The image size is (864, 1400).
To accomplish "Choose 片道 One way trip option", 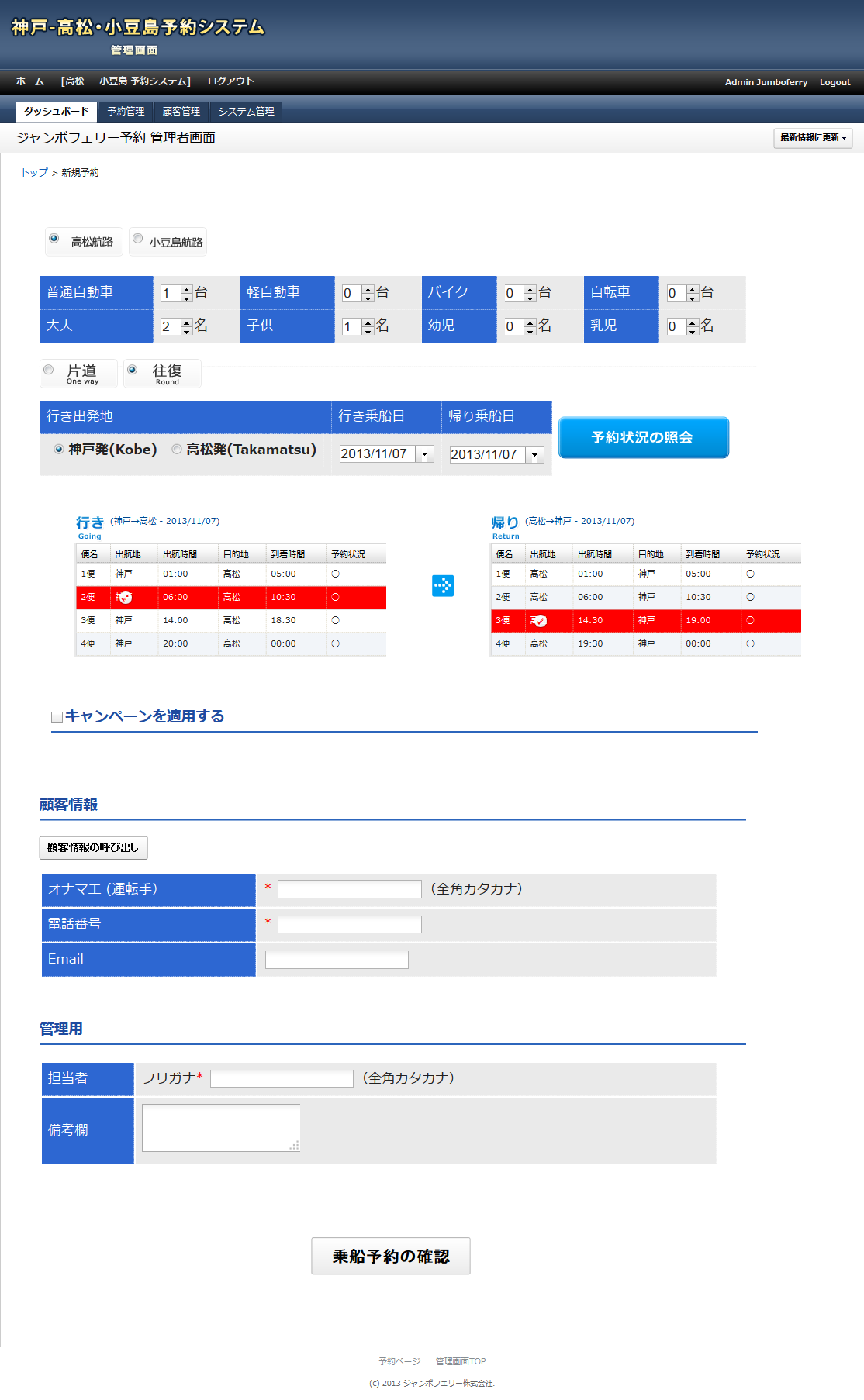I will 49,370.
